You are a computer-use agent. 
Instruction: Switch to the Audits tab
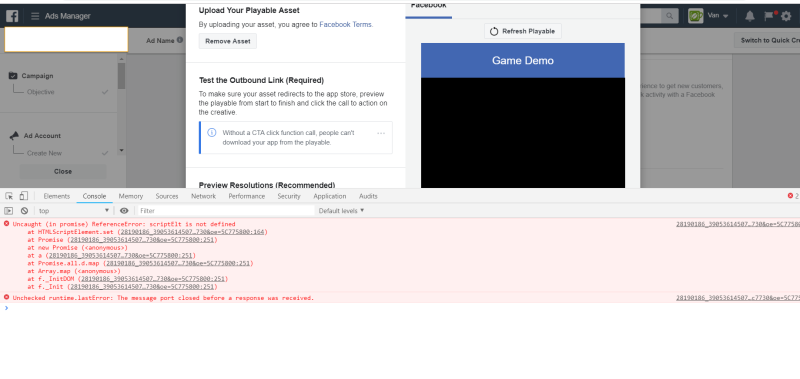pyautogui.click(x=368, y=196)
